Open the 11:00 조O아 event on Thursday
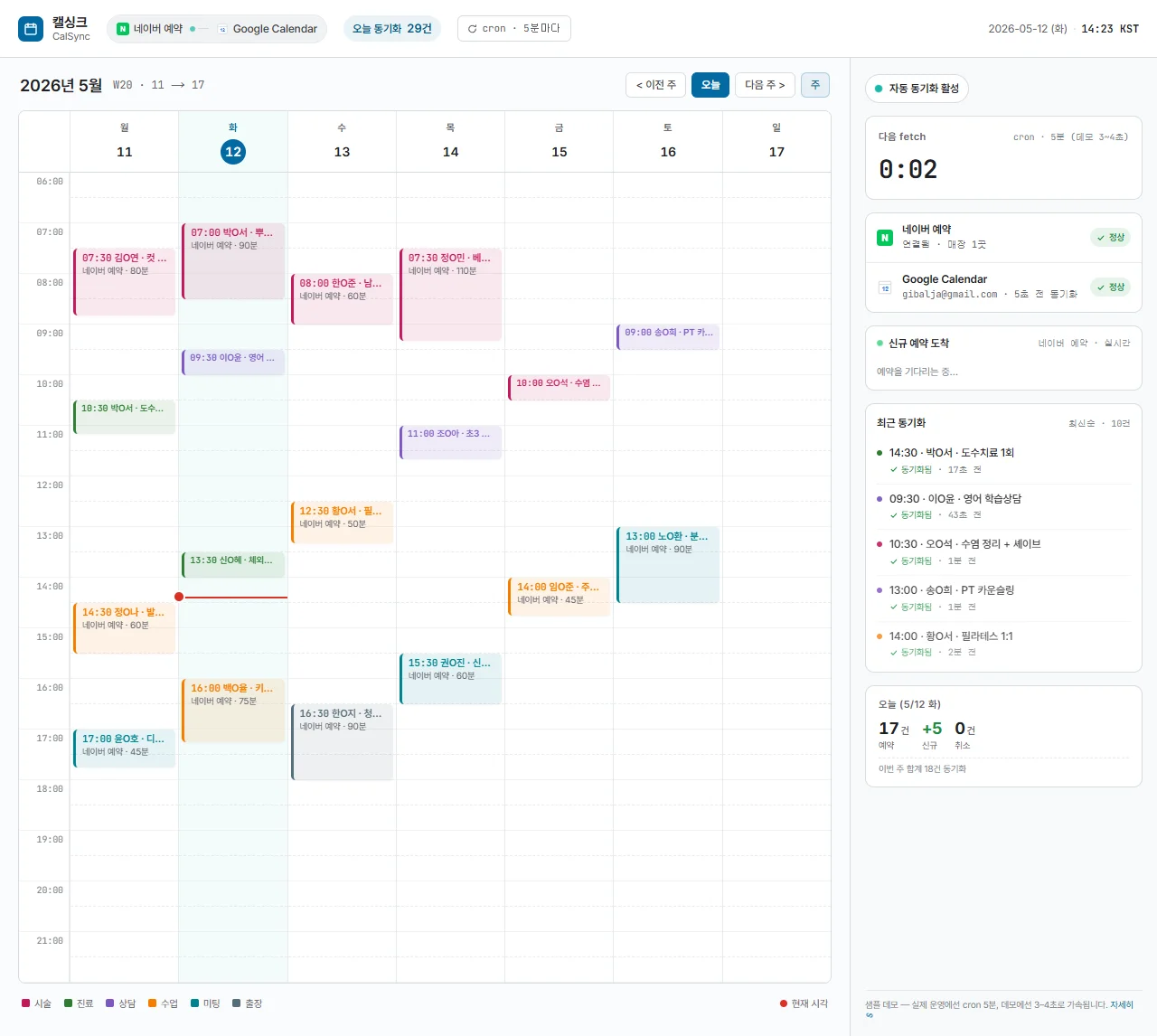The image size is (1157, 1036). pos(450,442)
